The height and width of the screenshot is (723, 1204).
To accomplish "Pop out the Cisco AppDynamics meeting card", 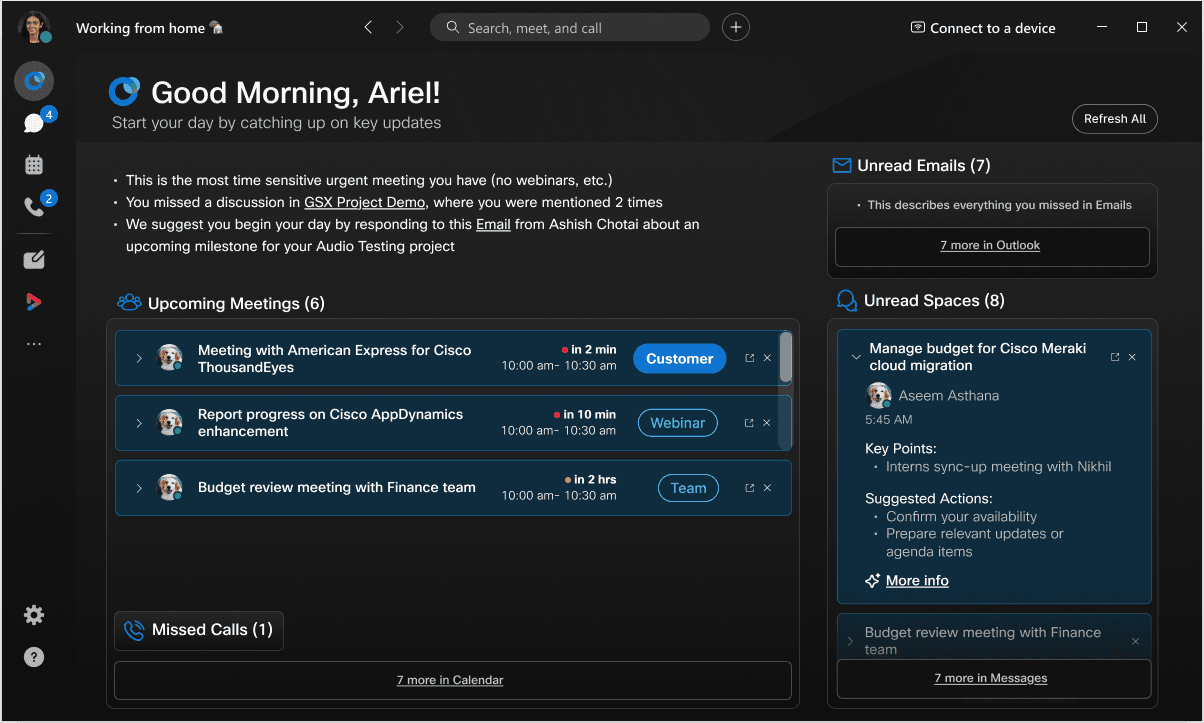I will pyautogui.click(x=749, y=423).
